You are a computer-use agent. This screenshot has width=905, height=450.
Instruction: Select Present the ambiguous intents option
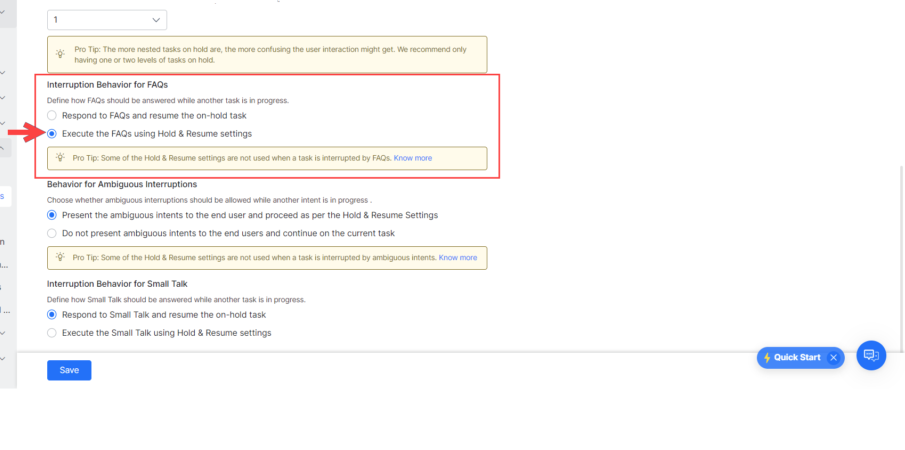pyautogui.click(x=52, y=215)
